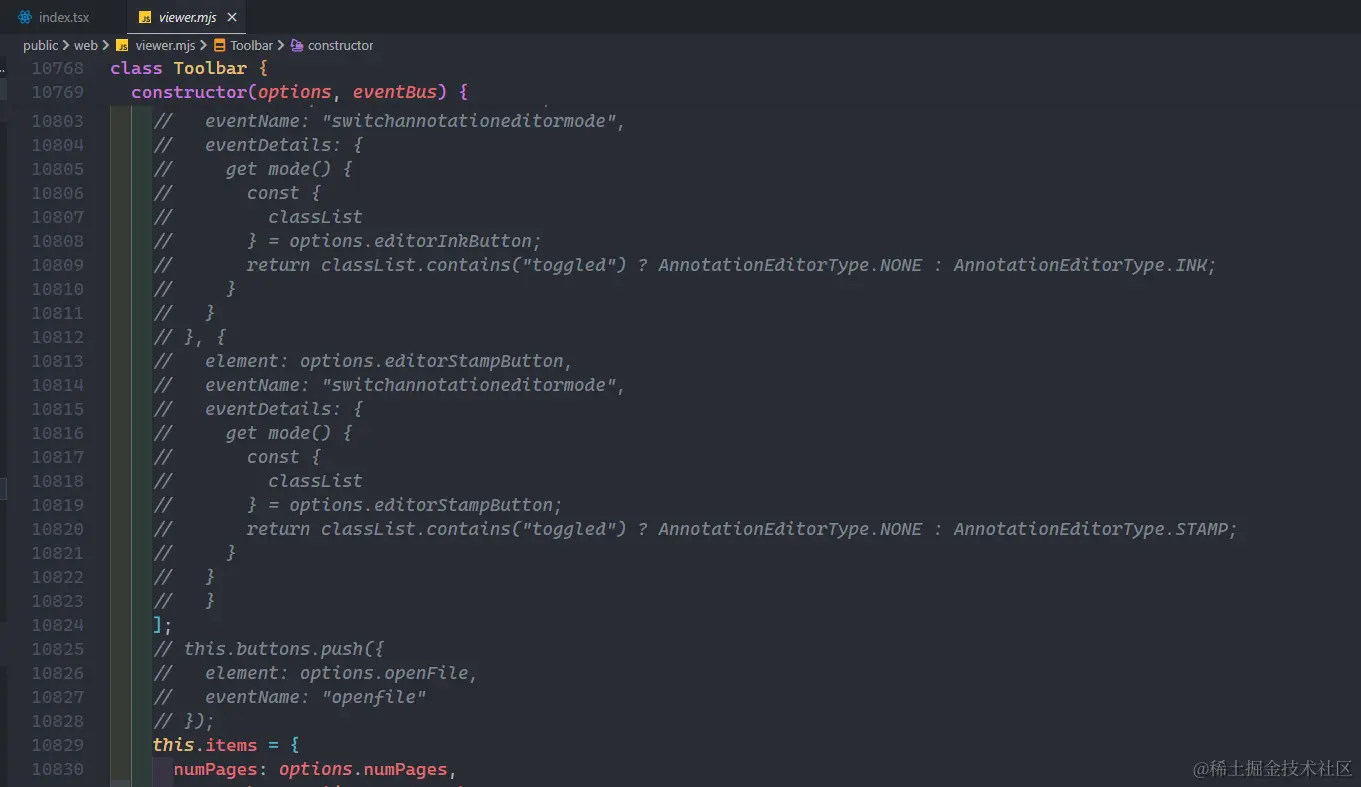Click 'web' in the breadcrumb path
Image resolution: width=1361 pixels, height=787 pixels.
85,45
